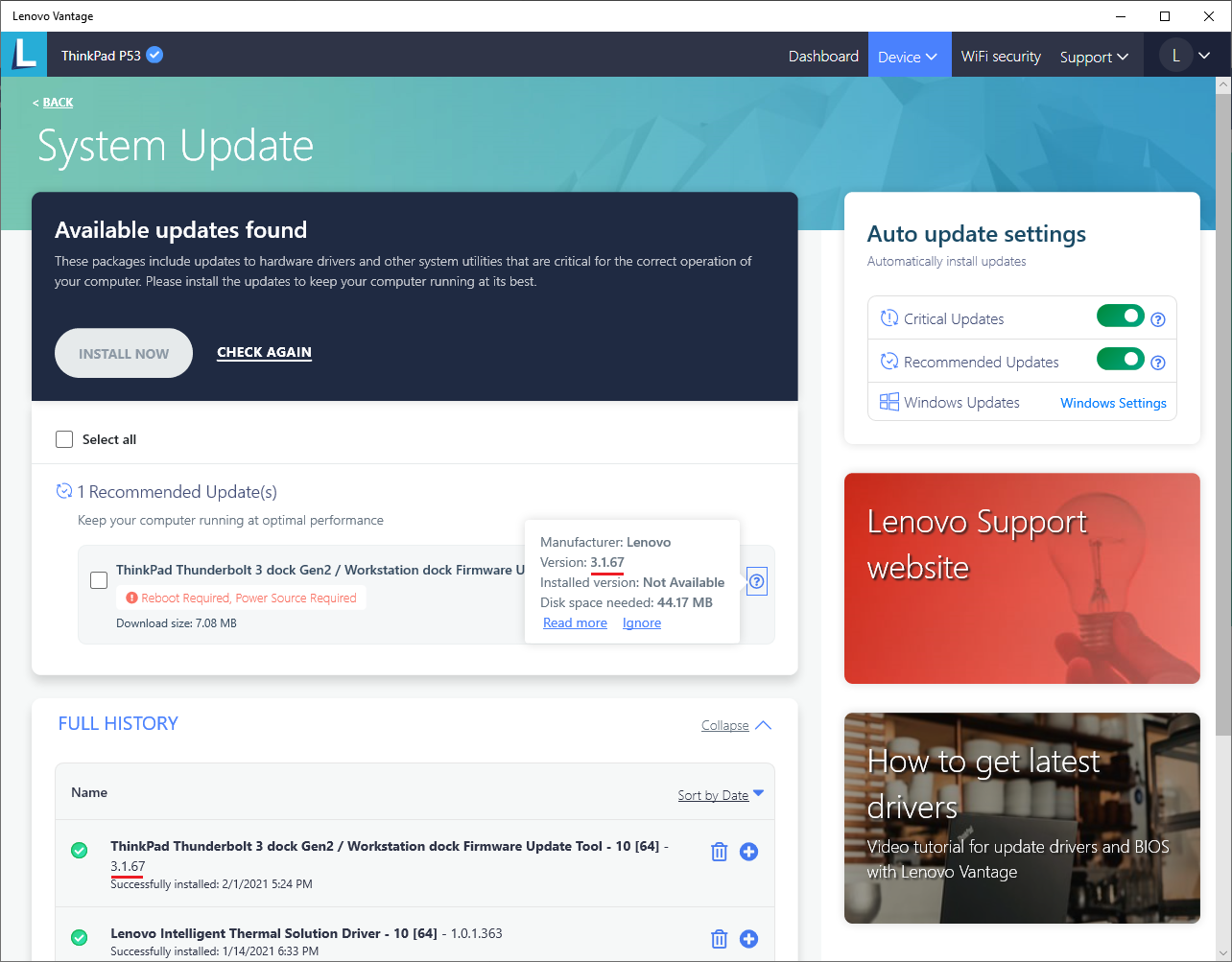The width and height of the screenshot is (1232, 962).
Task: Open the Lenovo Support website tile
Action: [x=1022, y=578]
